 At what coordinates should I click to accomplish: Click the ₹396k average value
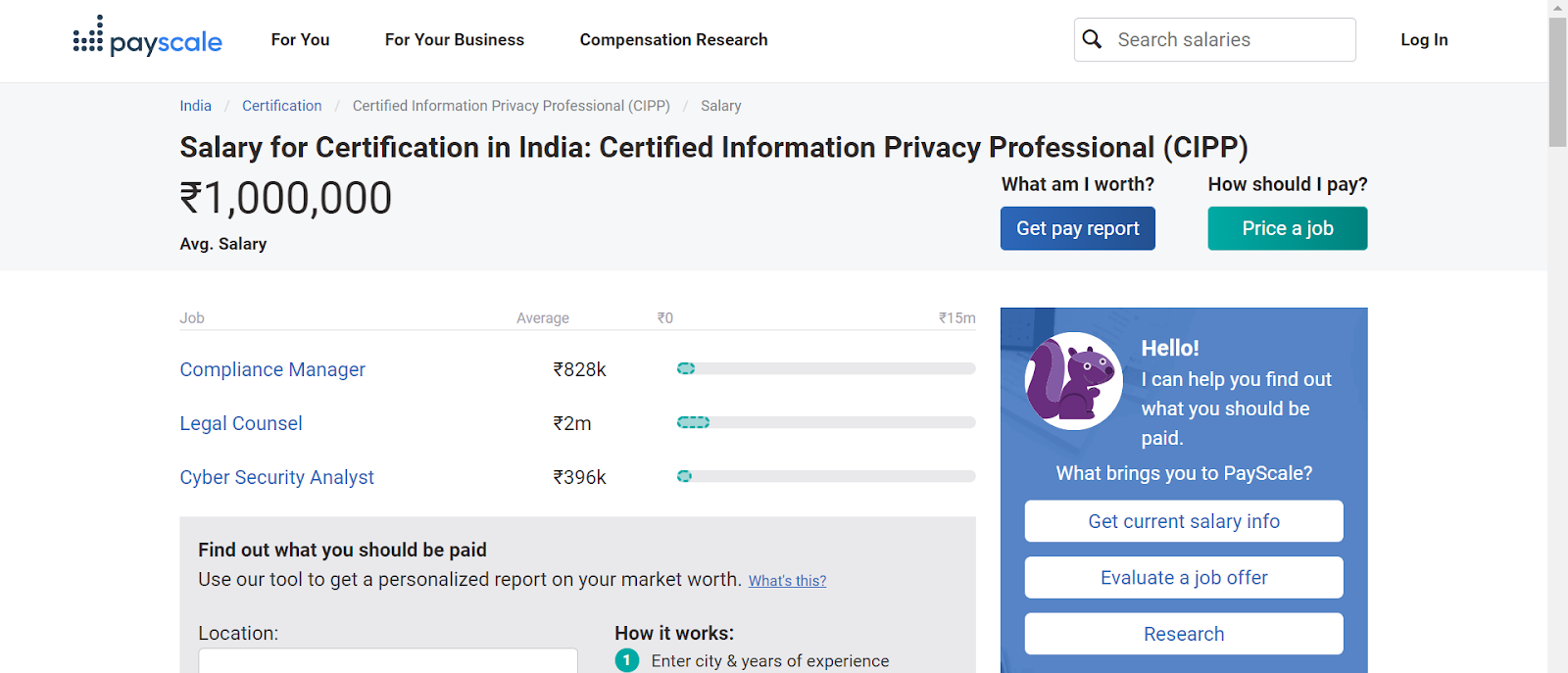tap(579, 477)
